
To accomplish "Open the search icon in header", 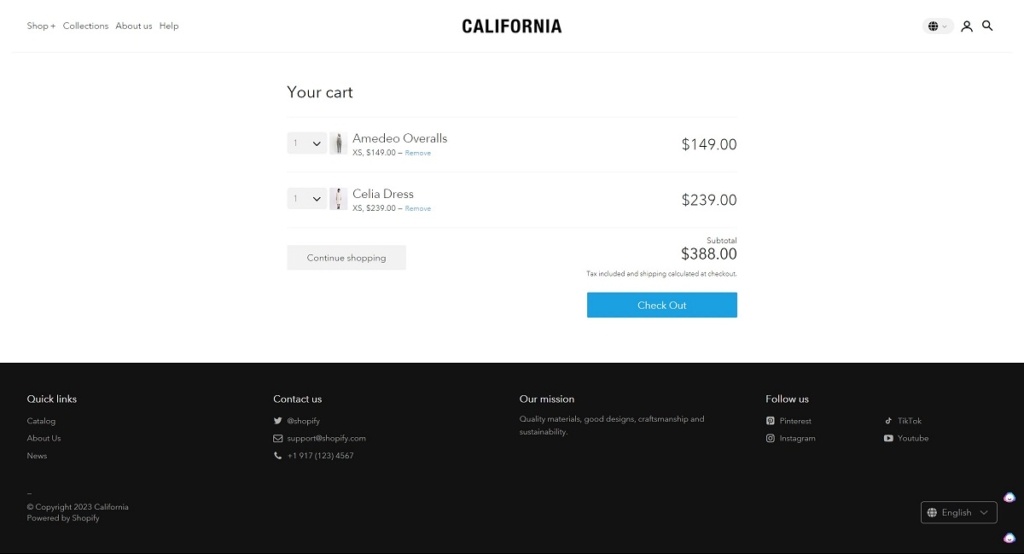I will [987, 26].
